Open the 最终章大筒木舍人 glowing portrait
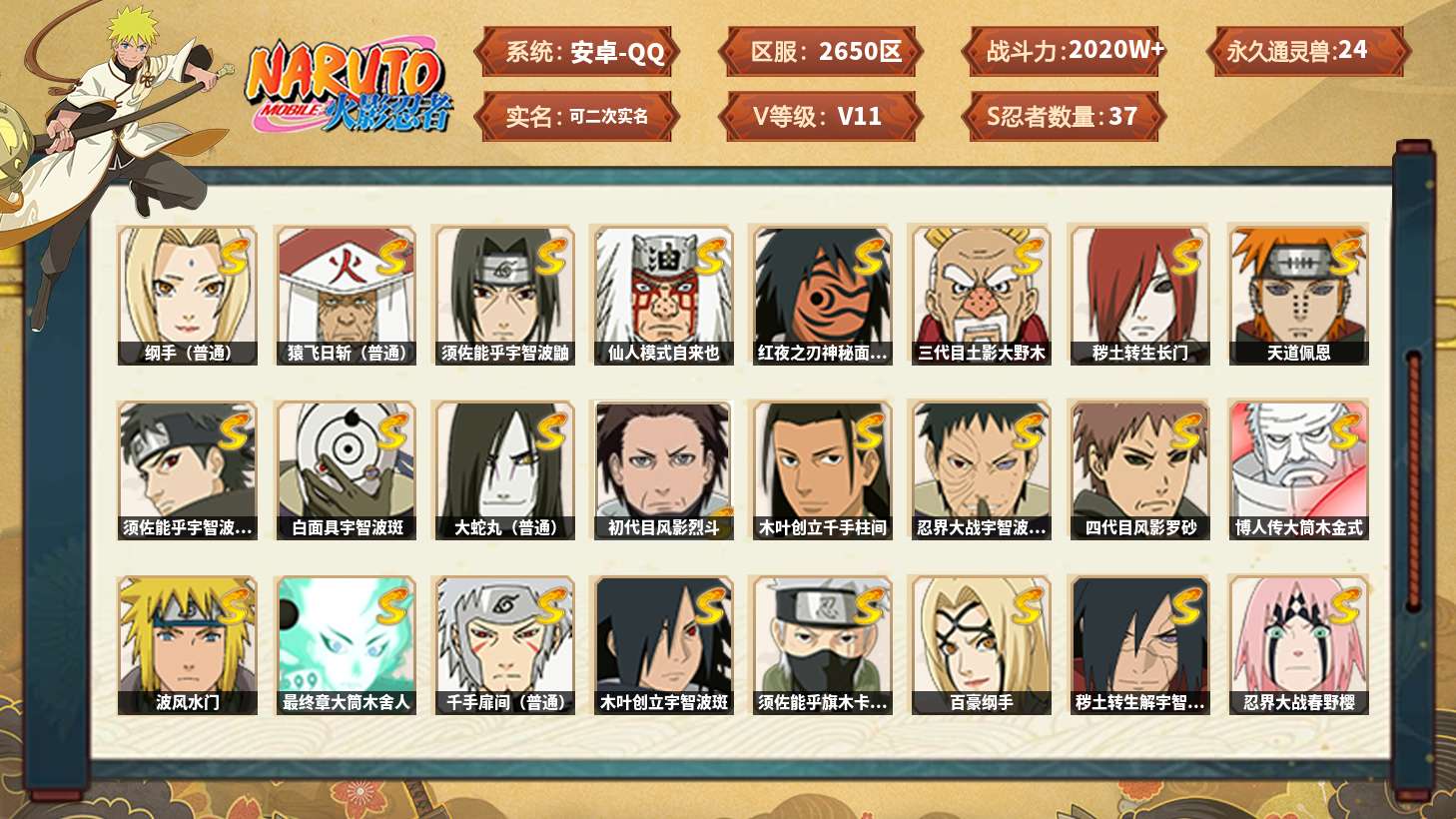The image size is (1456, 819). (x=346, y=645)
